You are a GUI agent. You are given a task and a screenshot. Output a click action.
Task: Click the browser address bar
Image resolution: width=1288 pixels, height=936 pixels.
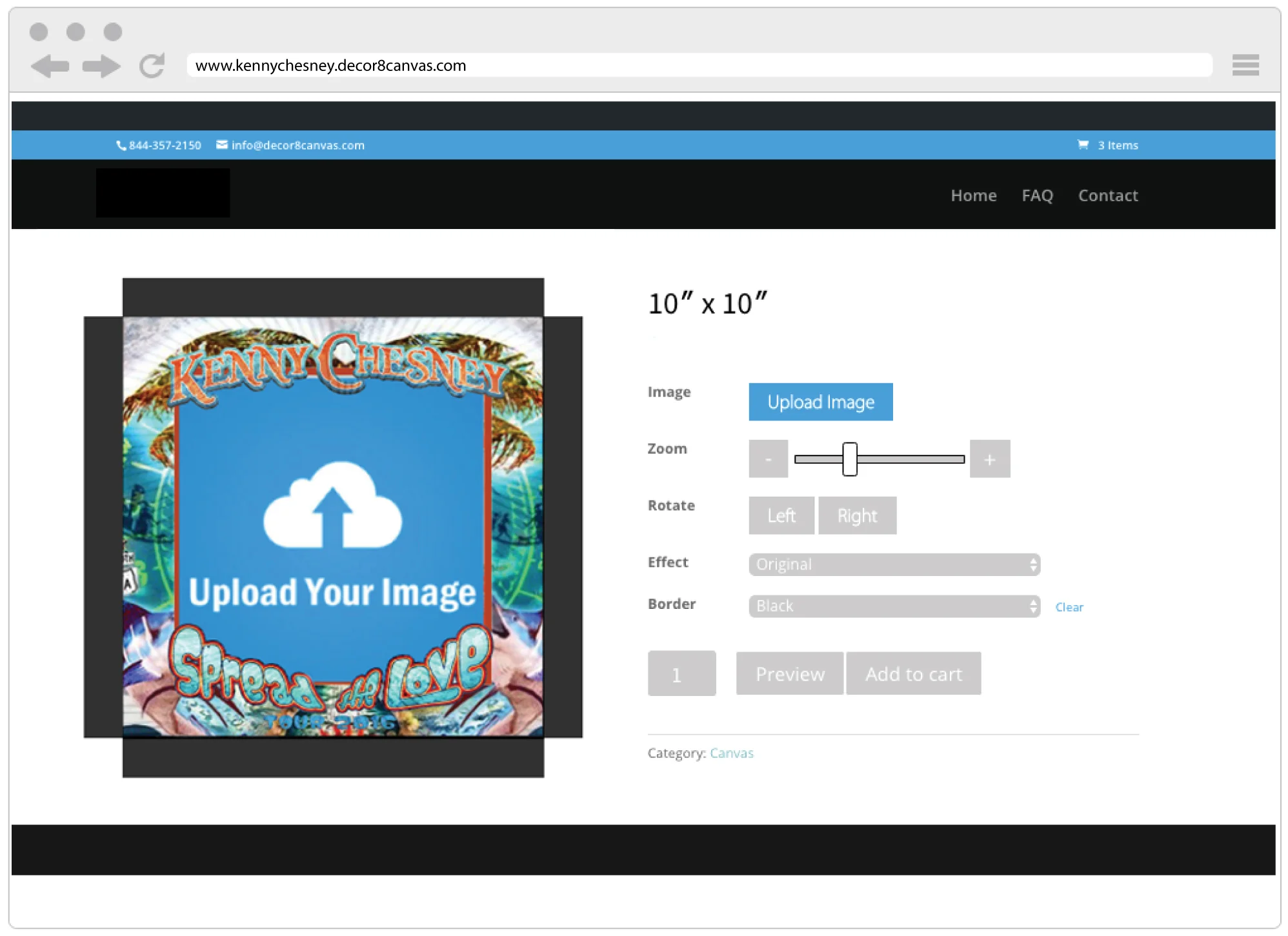pos(699,65)
